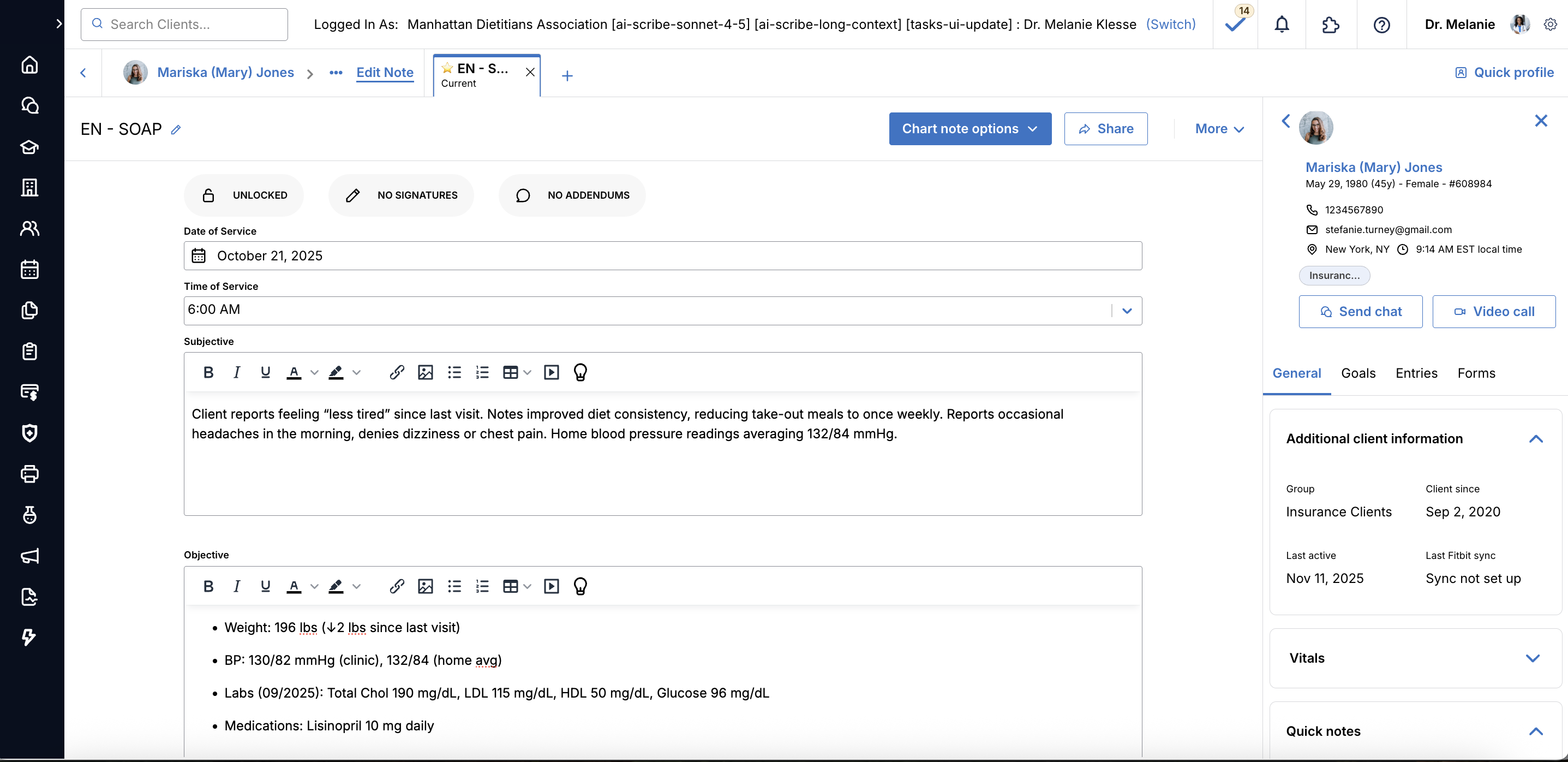Switch to the Entries tab
Image resolution: width=1568 pixels, height=762 pixels.
pyautogui.click(x=1416, y=373)
